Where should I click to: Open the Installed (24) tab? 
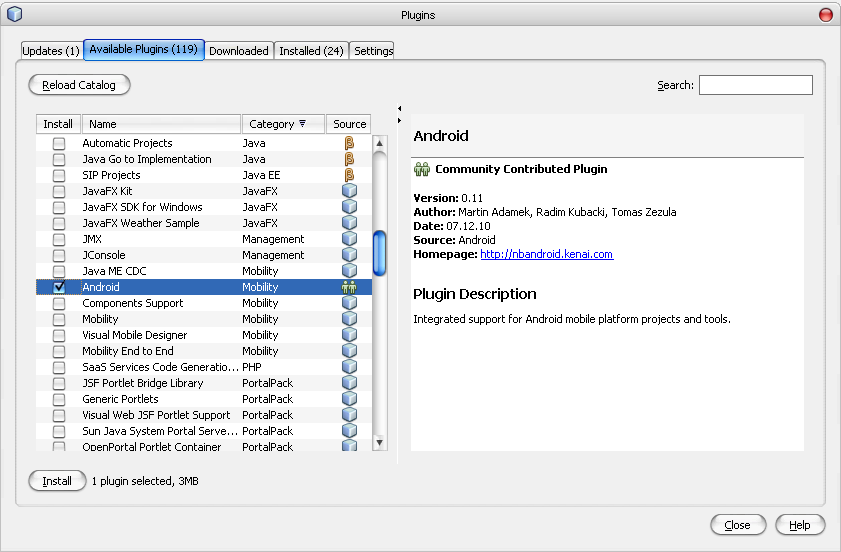tap(311, 51)
